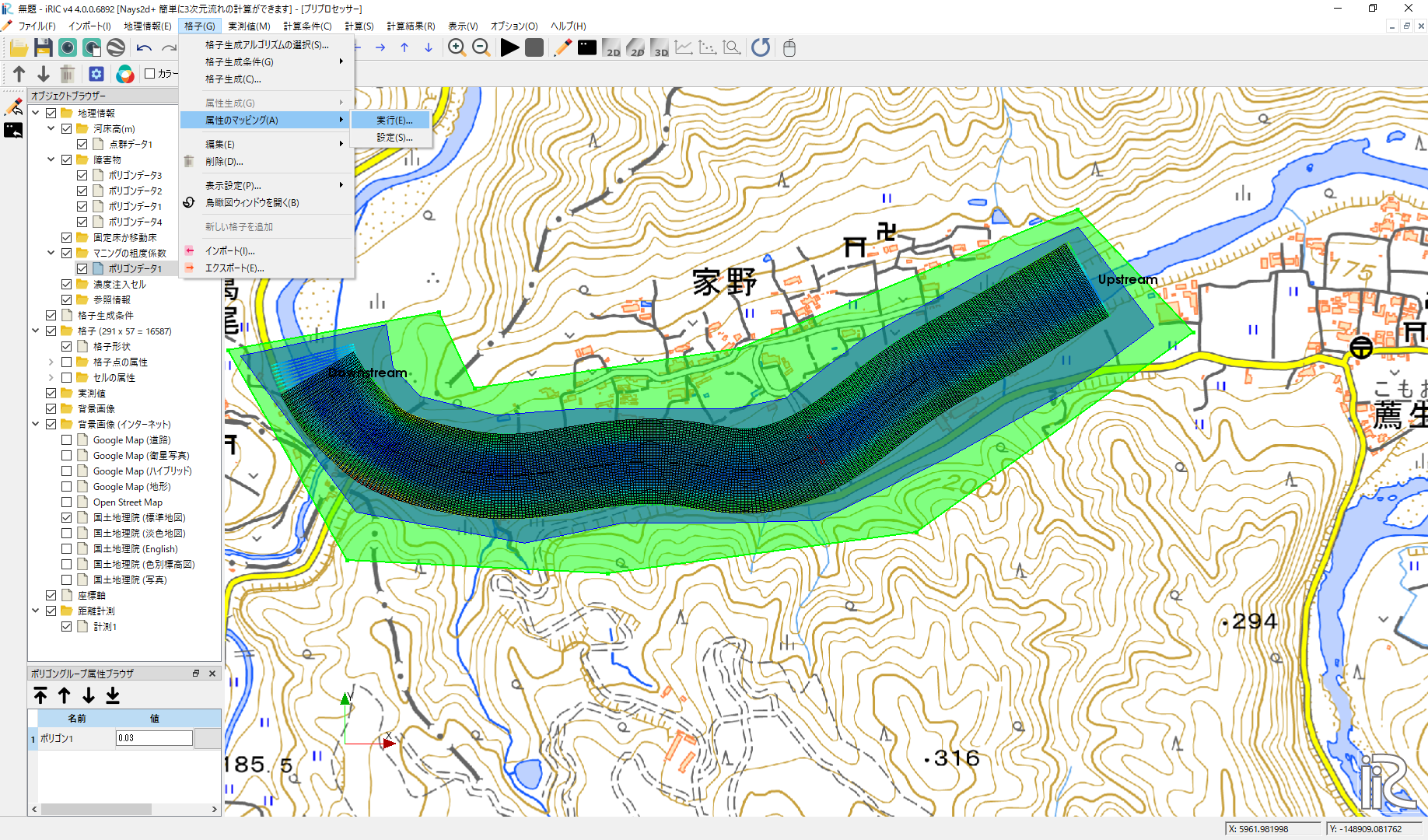This screenshot has width=1428, height=840.
Task: Pan view down with blue down arrow
Action: (x=429, y=48)
